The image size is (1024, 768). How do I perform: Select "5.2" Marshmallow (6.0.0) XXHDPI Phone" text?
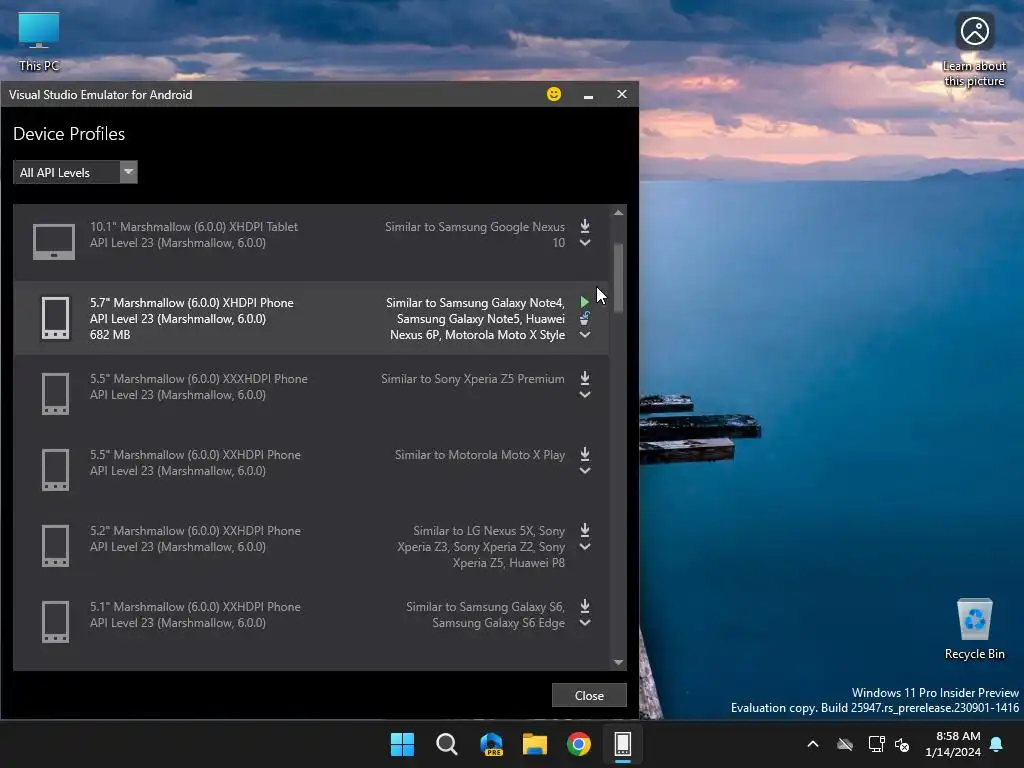point(195,530)
